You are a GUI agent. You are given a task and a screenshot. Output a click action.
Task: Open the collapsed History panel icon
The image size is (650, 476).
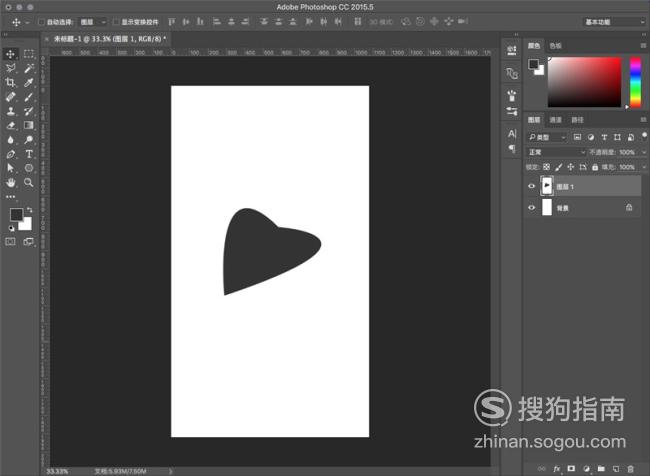[x=512, y=50]
